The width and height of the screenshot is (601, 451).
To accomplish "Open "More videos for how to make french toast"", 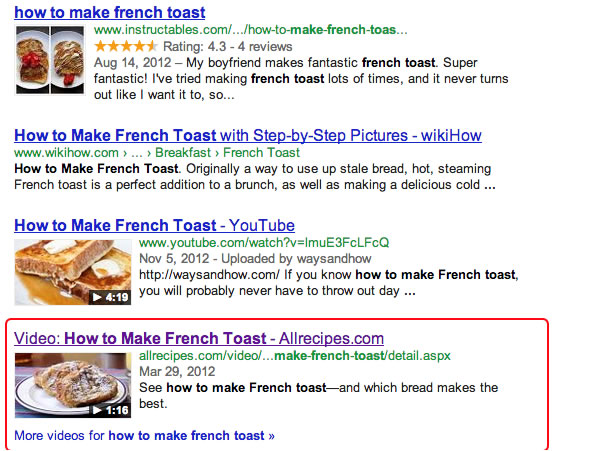I will pos(145,436).
